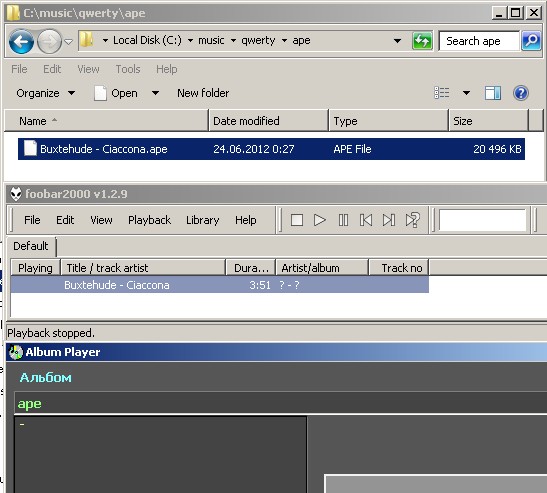Open foobar2000 File menu
The height and width of the screenshot is (493, 547).
point(32,220)
